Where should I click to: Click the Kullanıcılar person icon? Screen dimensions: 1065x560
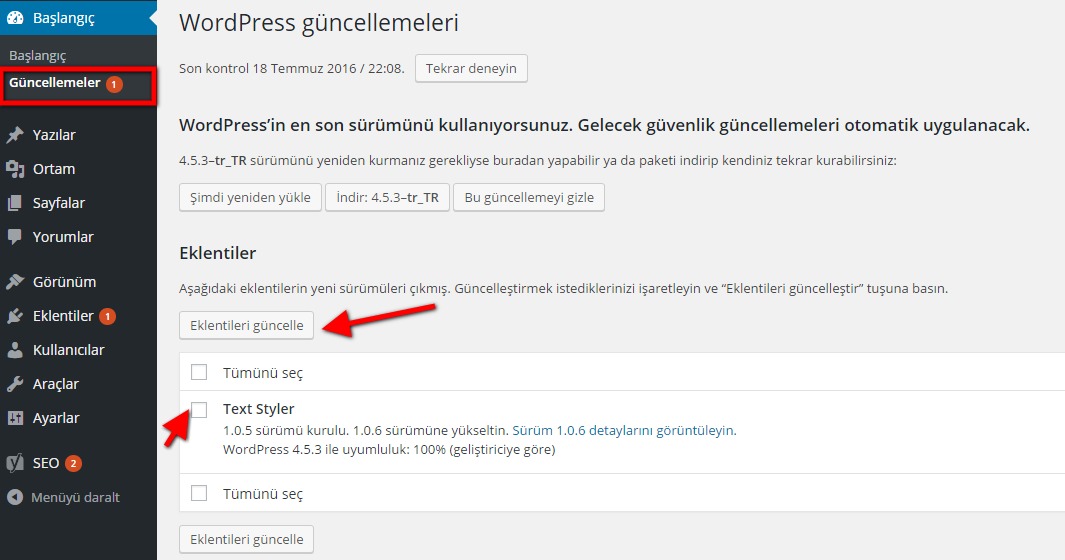15,350
